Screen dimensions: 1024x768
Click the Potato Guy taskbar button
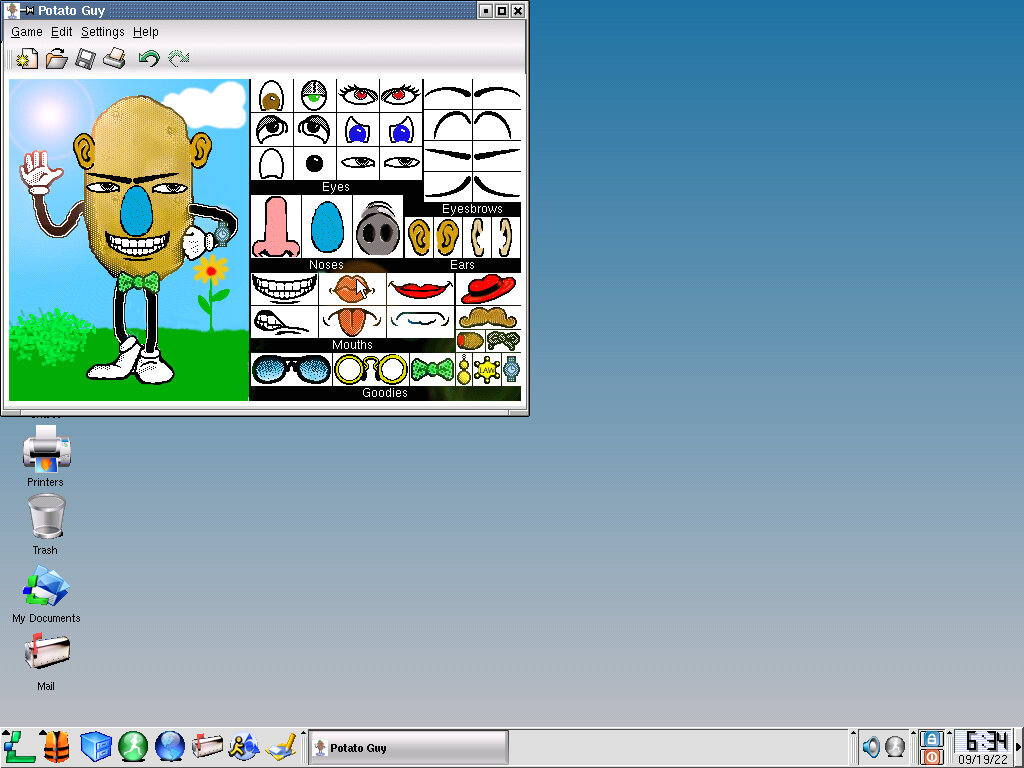pyautogui.click(x=407, y=747)
